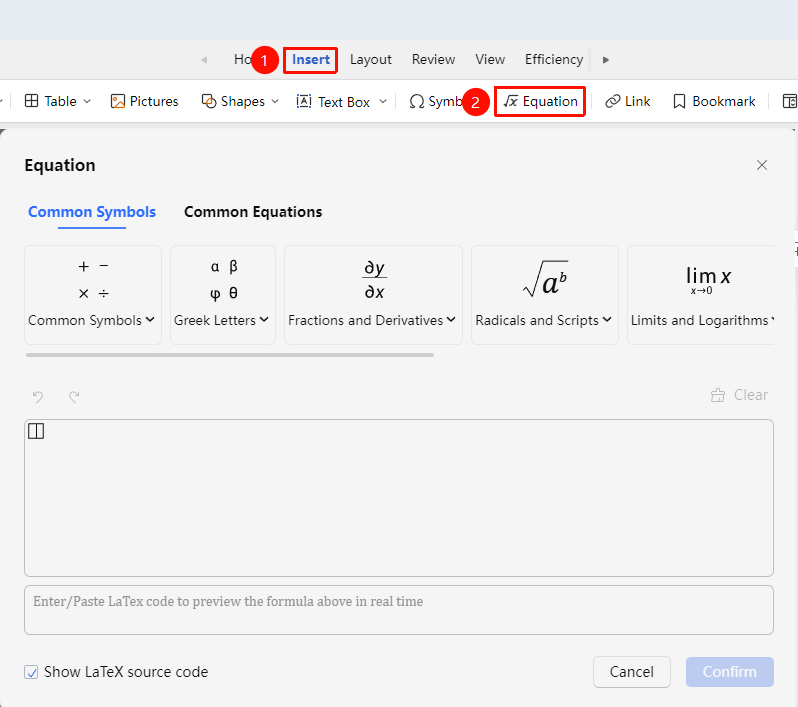Screen dimensions: 798x707
Task: Confirm the equation insertion
Action: (x=729, y=672)
